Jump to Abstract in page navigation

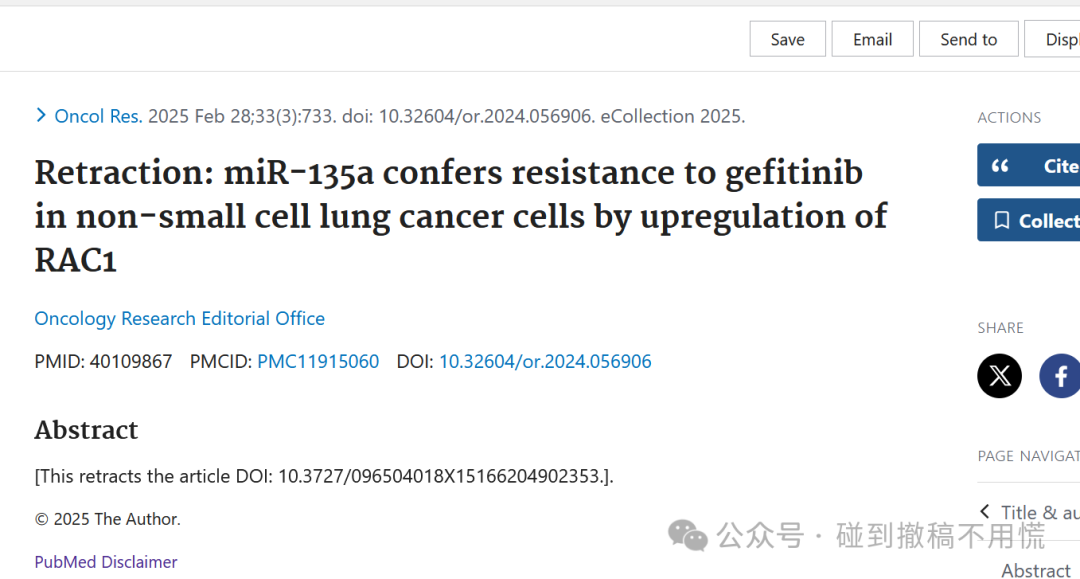point(1035,571)
